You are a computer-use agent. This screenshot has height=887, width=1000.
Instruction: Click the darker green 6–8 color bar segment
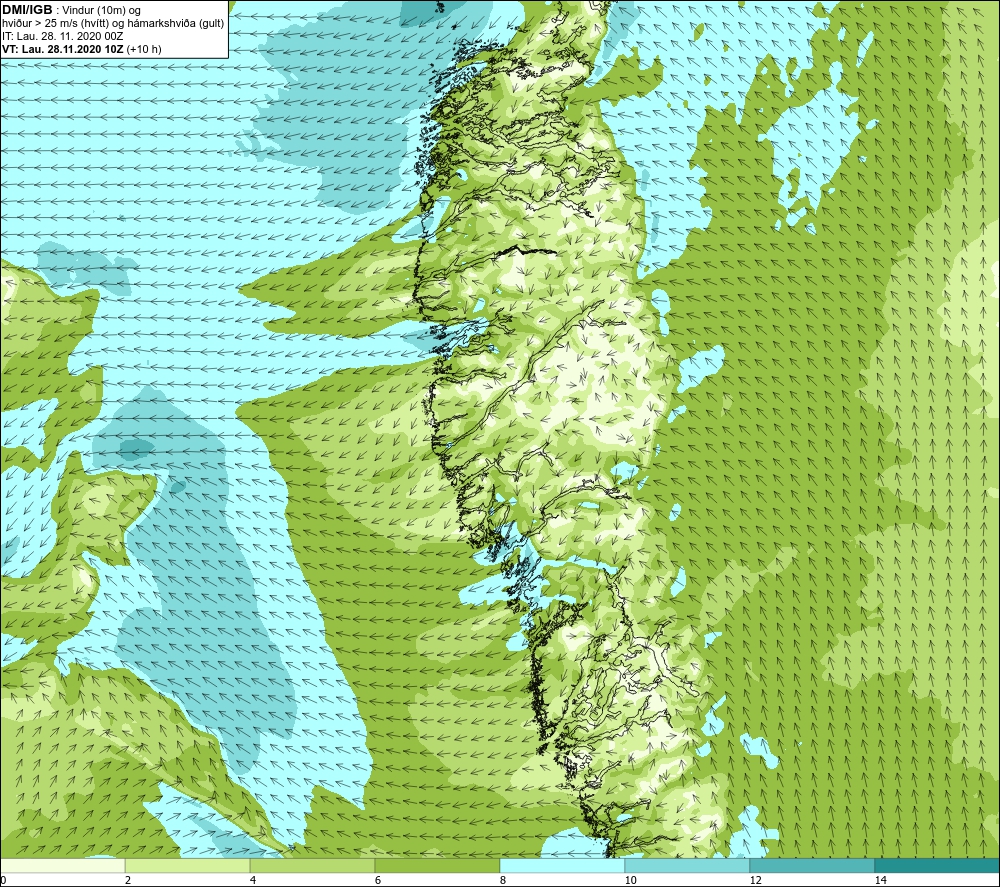click(438, 865)
